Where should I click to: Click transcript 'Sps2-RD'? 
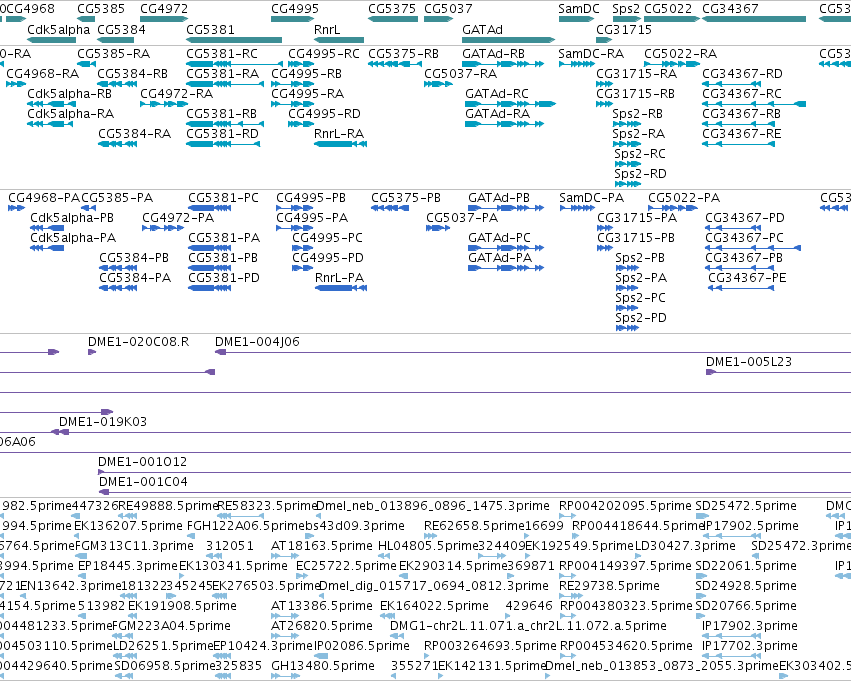[640, 174]
